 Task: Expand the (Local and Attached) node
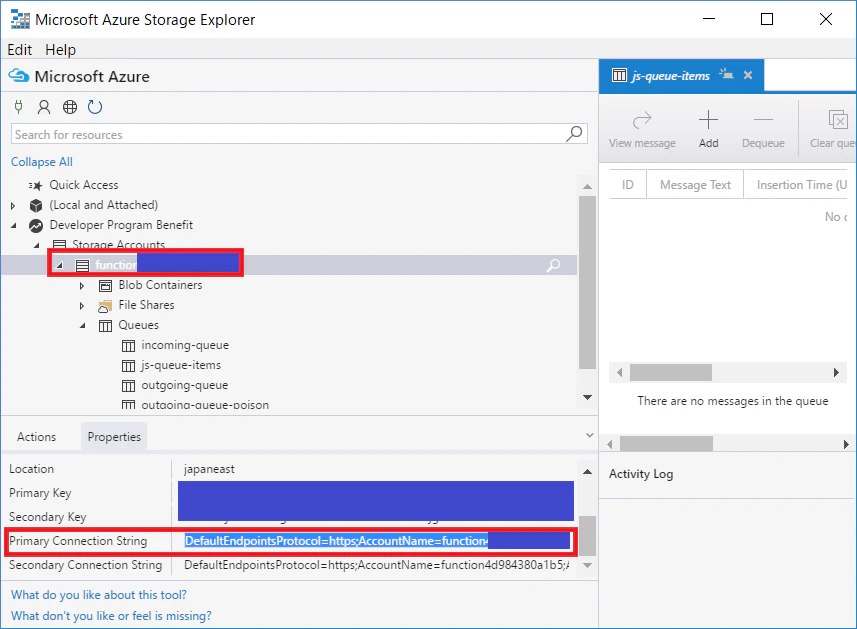[13, 205]
